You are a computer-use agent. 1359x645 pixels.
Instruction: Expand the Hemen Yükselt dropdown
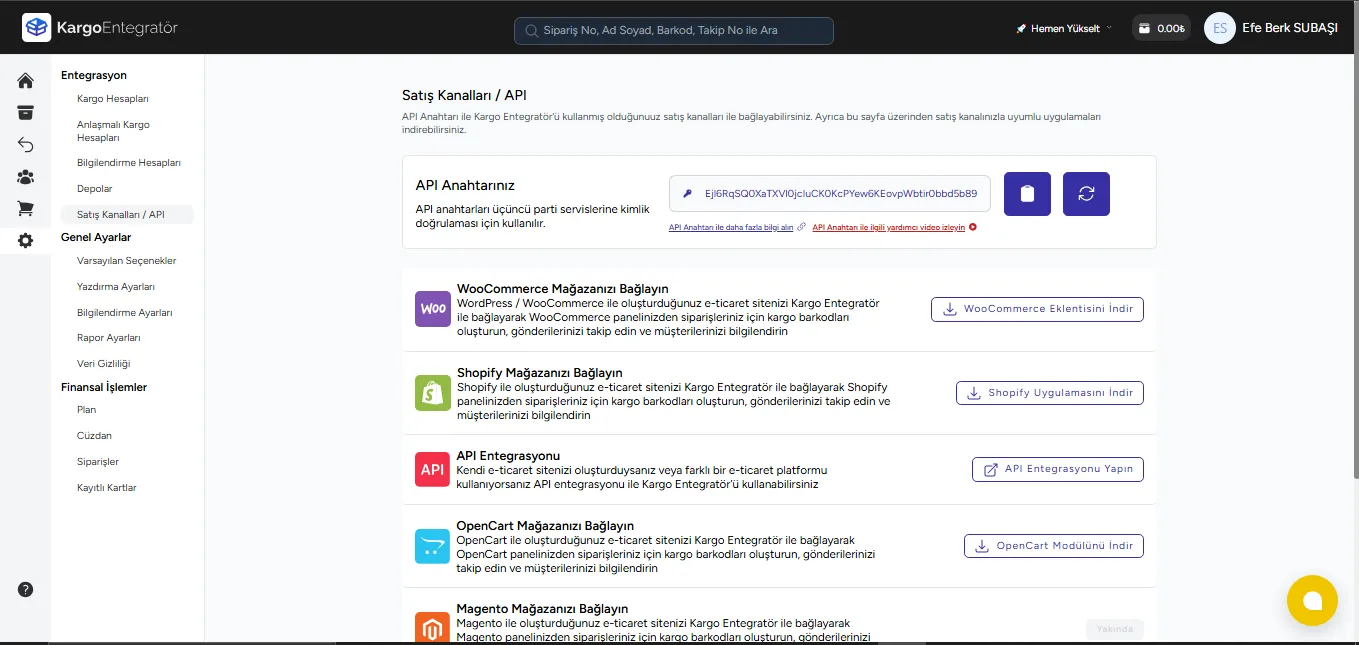point(1064,29)
